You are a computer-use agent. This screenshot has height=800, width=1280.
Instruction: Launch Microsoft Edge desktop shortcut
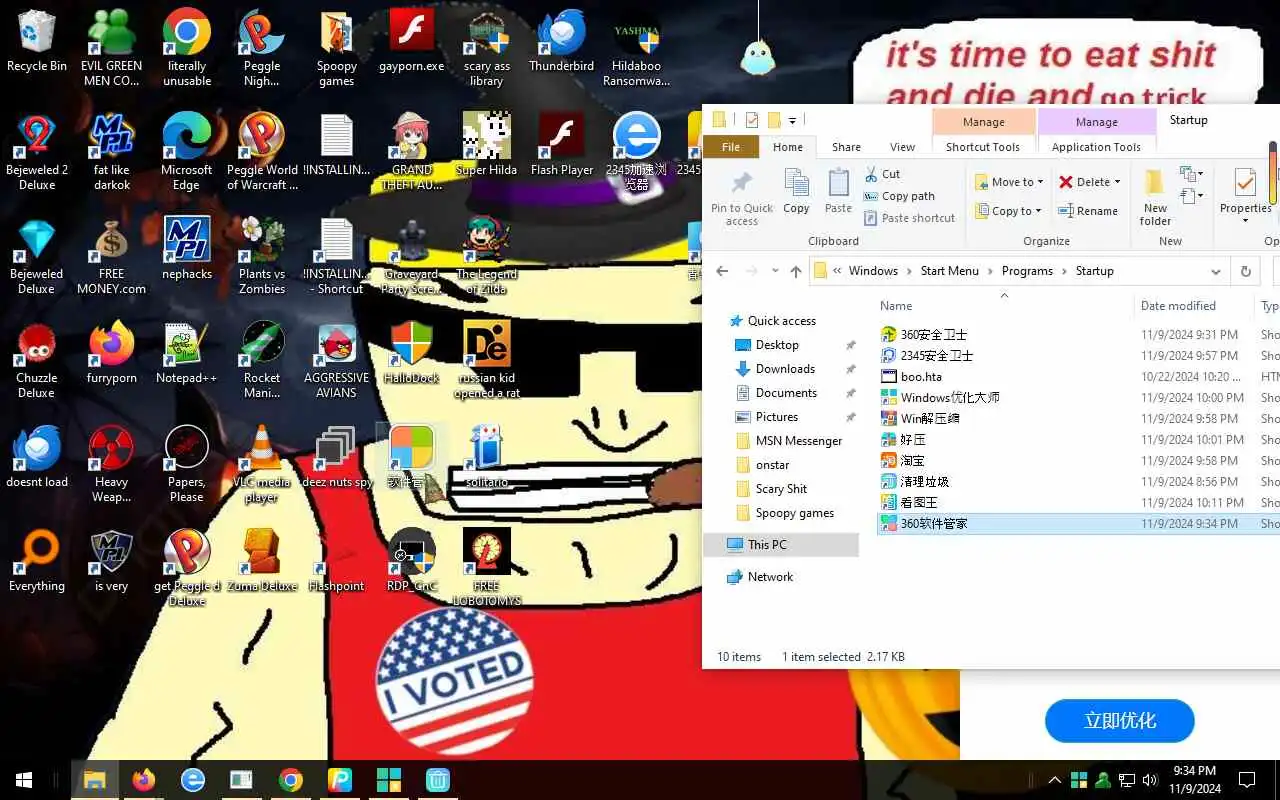tap(187, 152)
